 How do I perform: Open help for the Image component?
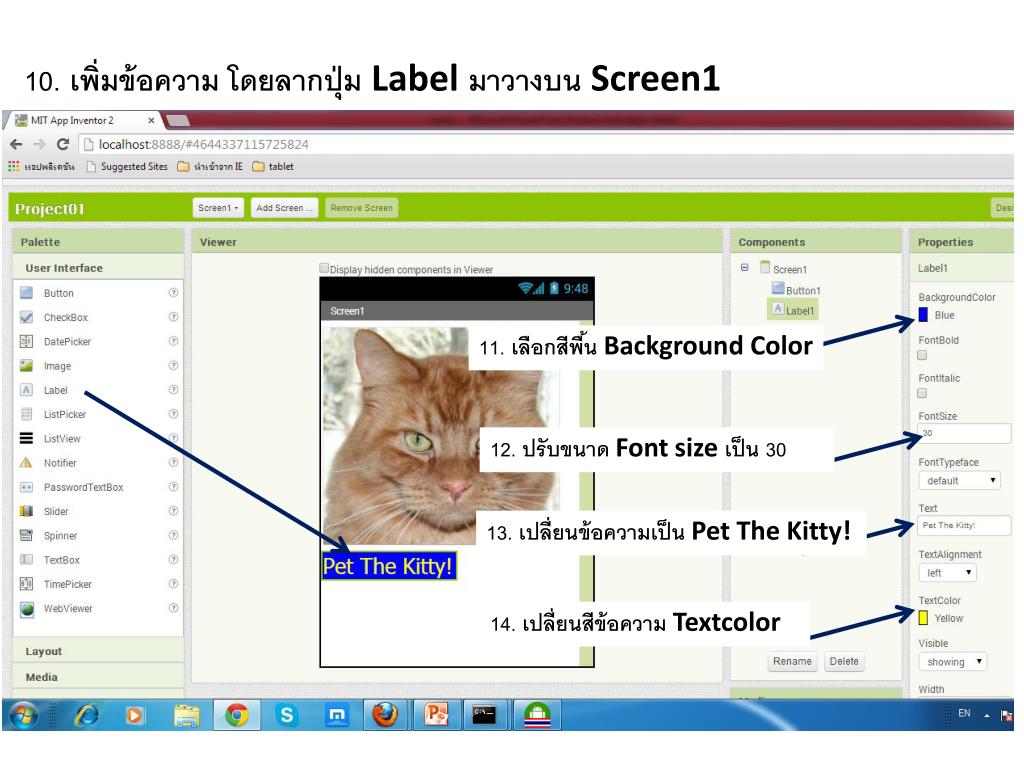[x=173, y=366]
